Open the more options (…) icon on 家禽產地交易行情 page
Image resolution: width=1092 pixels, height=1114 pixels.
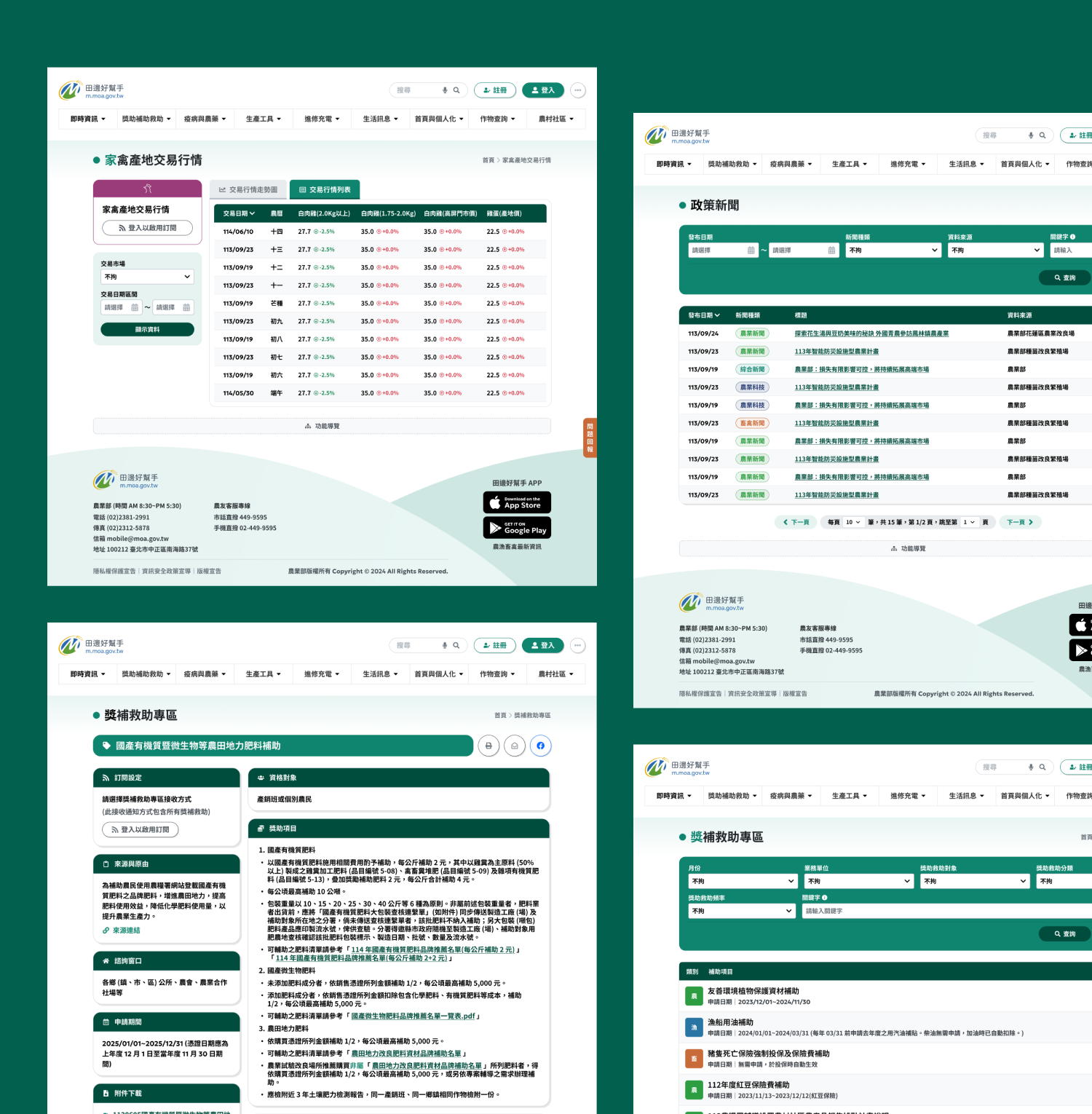tap(577, 90)
